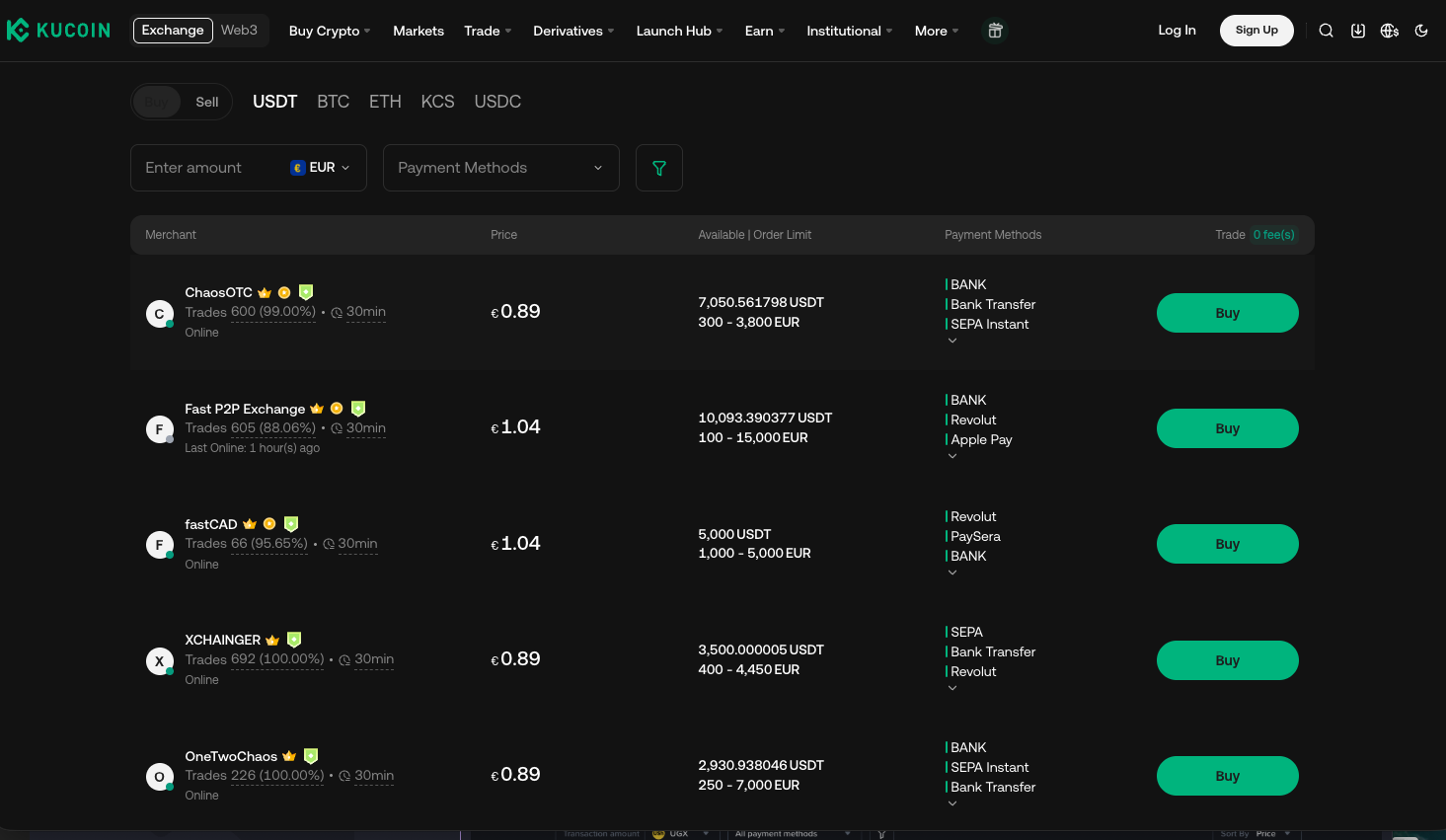1446x840 pixels.
Task: Toggle dark mode moon icon
Action: pyautogui.click(x=1421, y=31)
